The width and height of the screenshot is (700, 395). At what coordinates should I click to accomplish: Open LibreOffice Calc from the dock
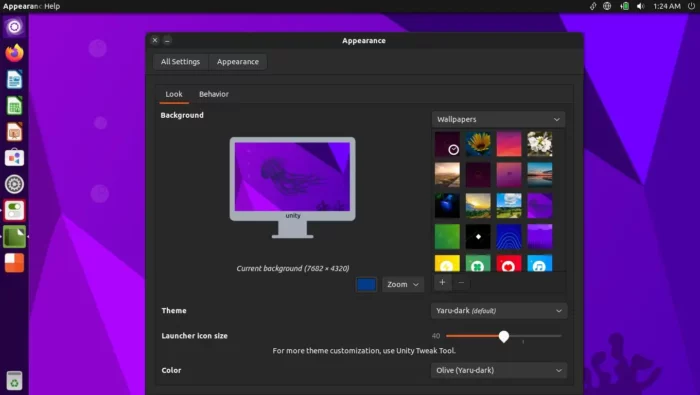[14, 106]
